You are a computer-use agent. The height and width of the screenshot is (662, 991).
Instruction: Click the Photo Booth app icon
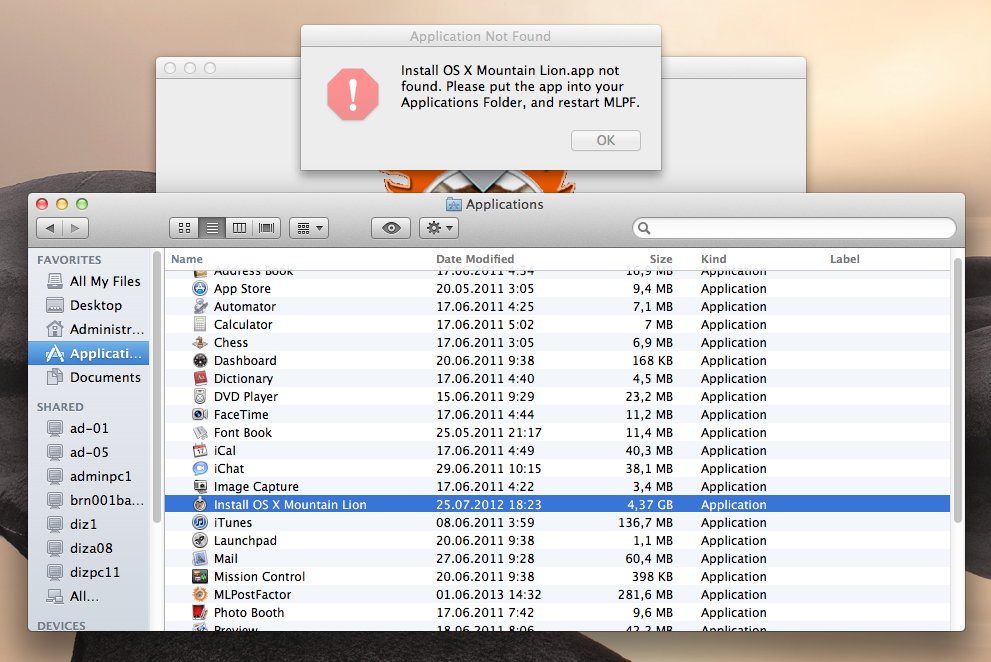pyautogui.click(x=200, y=613)
